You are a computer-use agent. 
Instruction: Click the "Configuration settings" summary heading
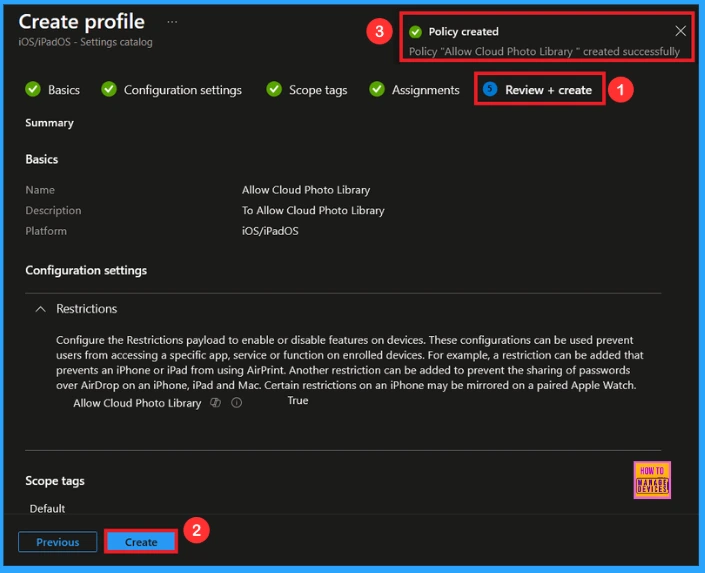(x=86, y=270)
